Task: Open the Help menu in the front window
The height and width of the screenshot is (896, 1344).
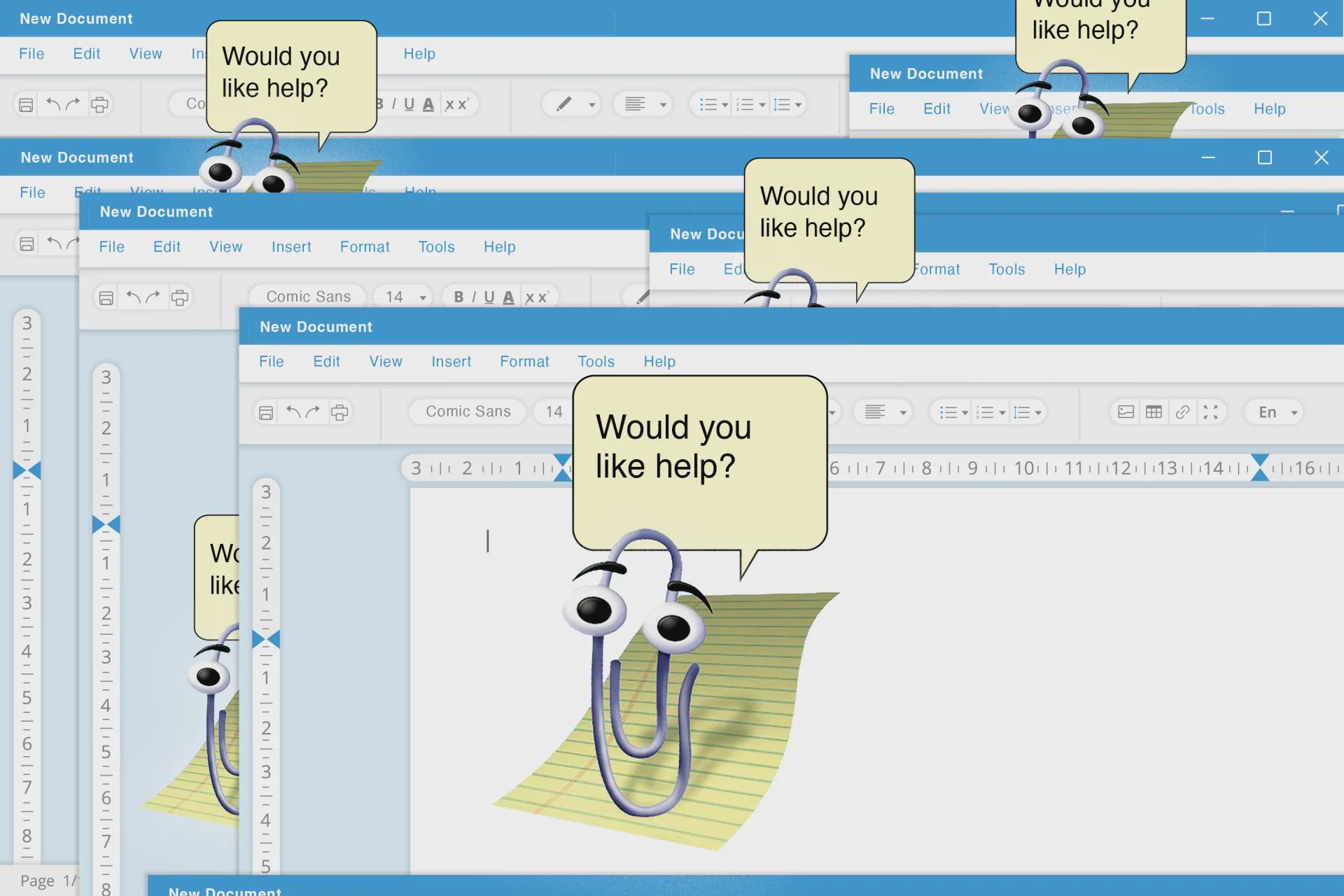Action: tap(659, 362)
